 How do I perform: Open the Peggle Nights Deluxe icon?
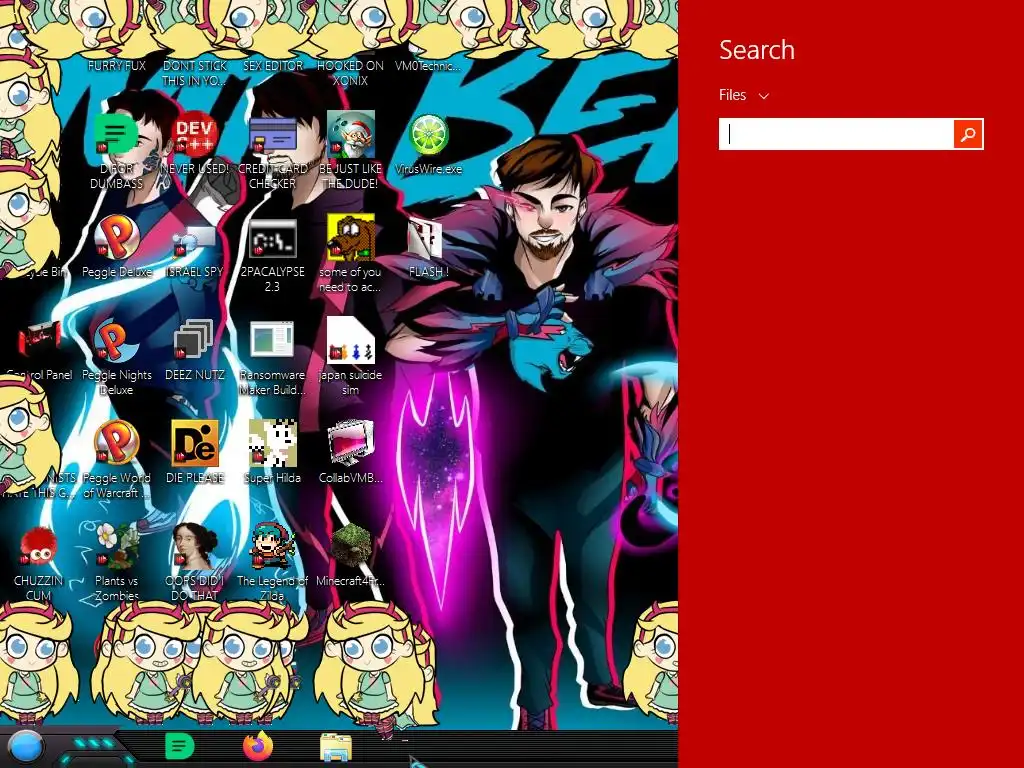point(116,340)
